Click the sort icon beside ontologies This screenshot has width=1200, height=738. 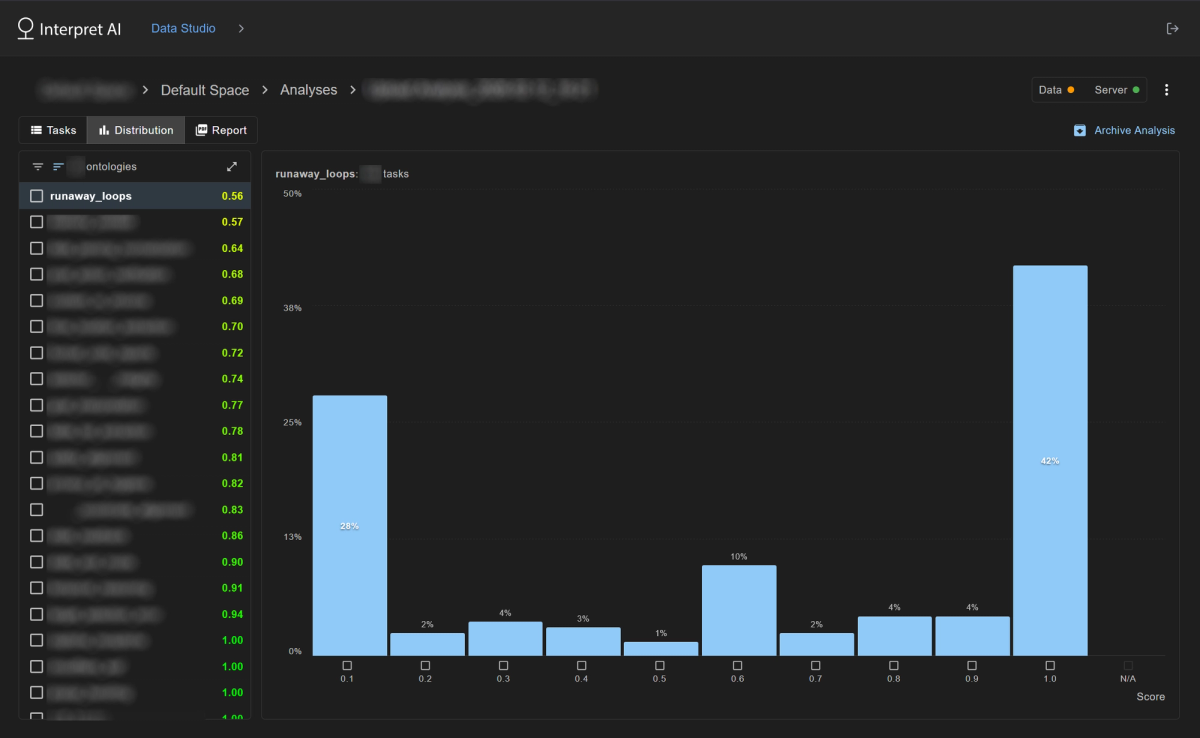58,167
